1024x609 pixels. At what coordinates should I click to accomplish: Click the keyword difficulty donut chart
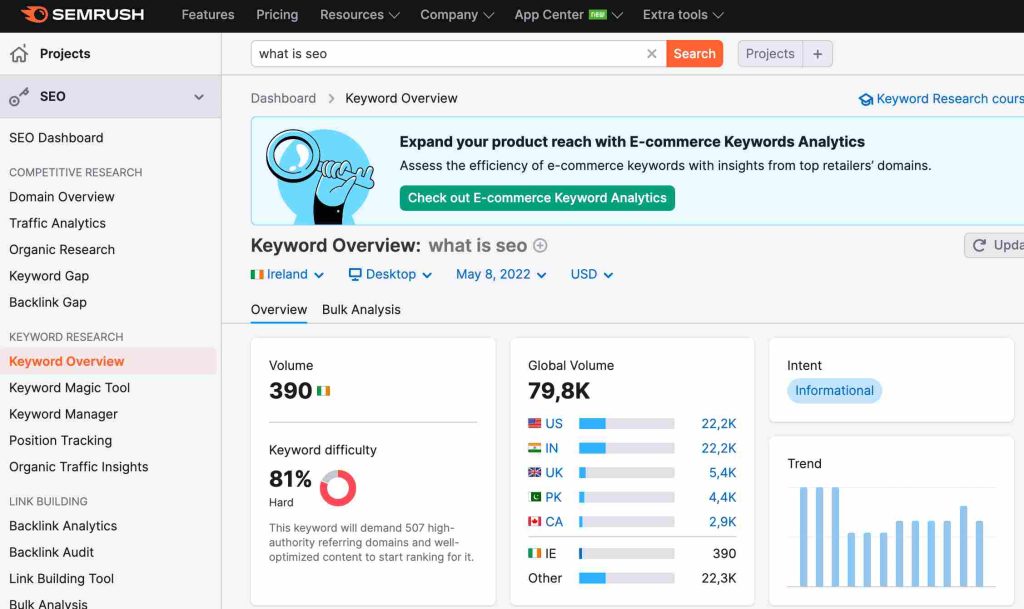click(x=338, y=488)
